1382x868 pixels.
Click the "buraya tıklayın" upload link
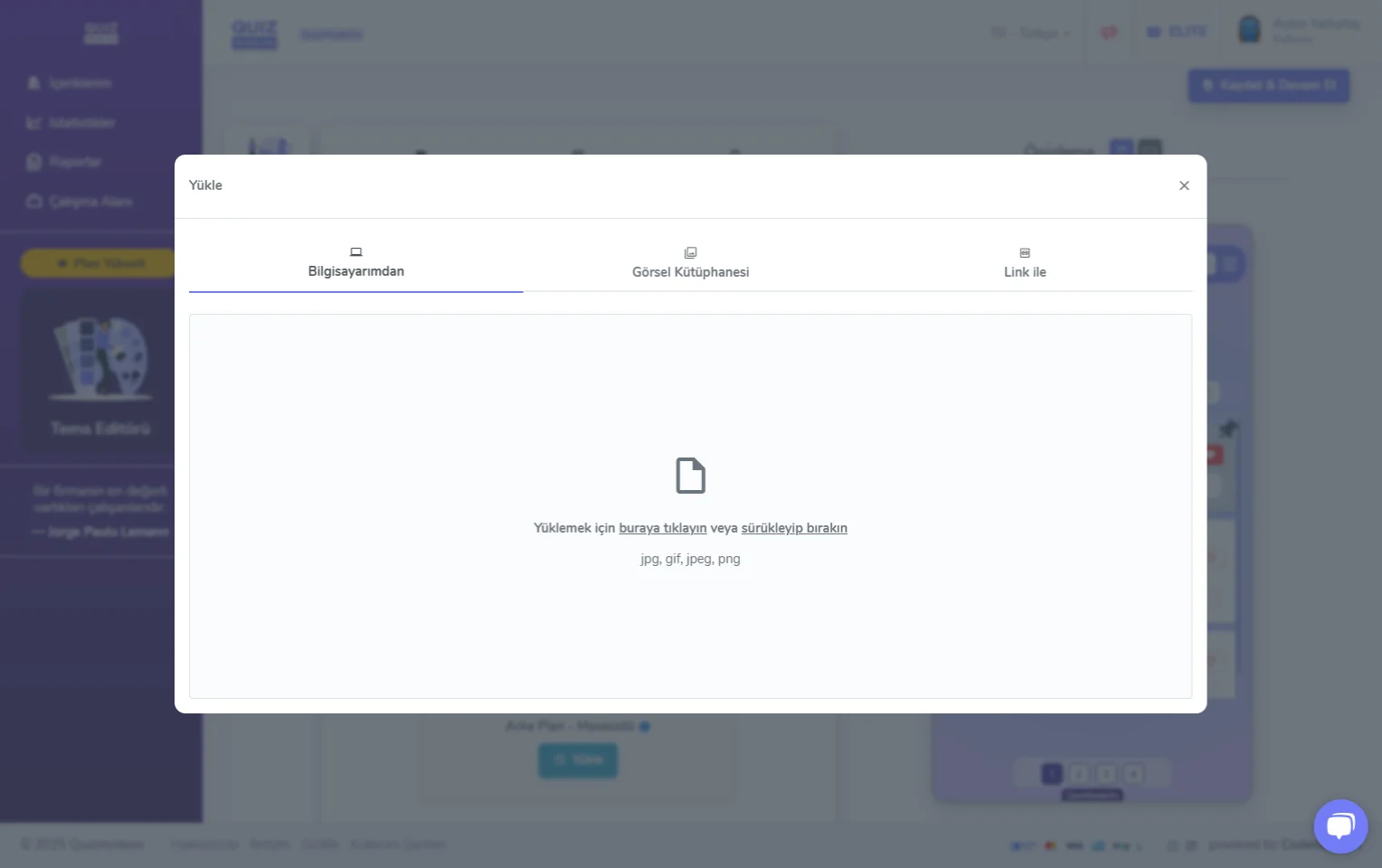point(662,528)
